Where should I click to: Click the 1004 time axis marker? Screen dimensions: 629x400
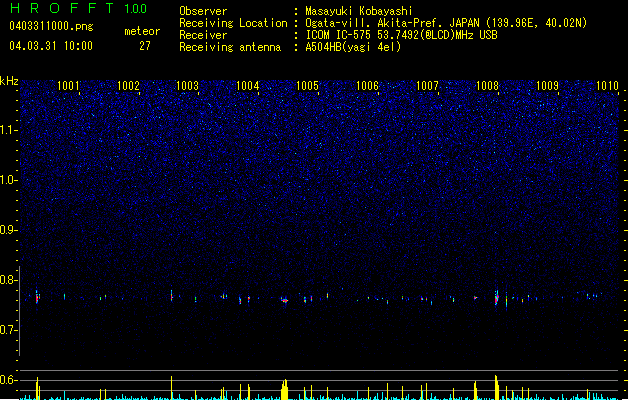[248, 86]
